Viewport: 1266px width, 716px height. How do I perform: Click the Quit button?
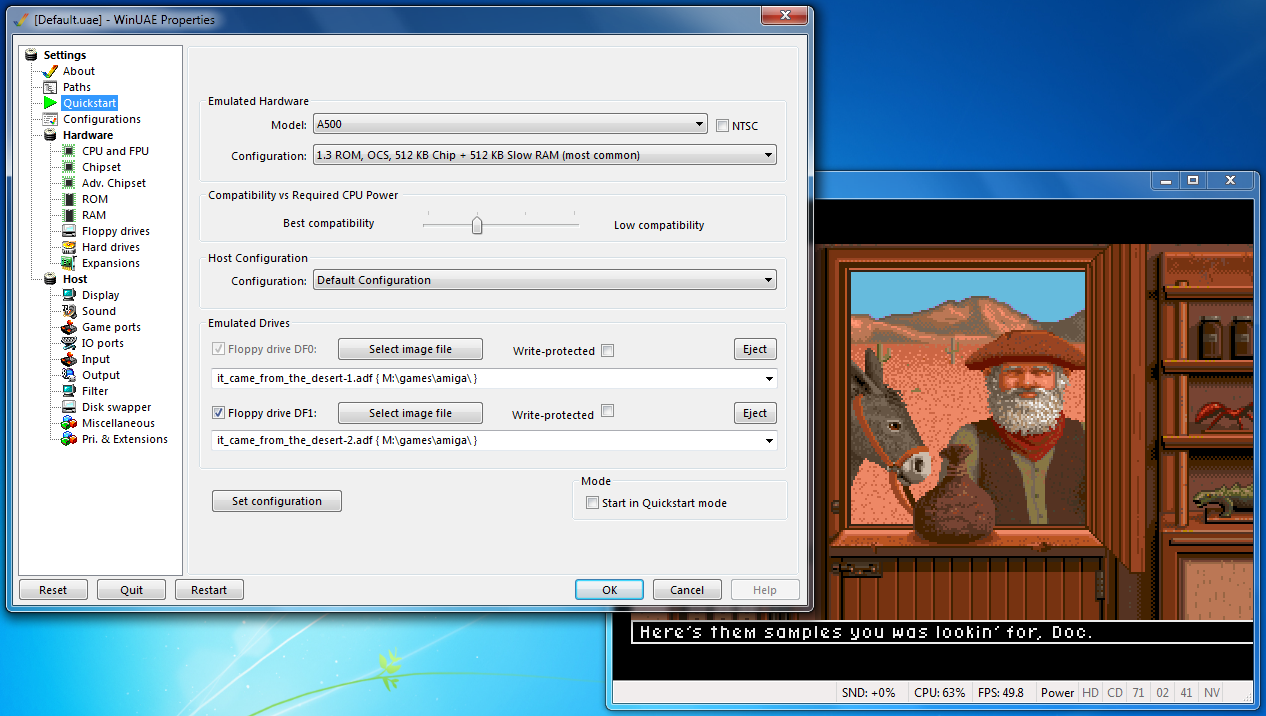[131, 590]
